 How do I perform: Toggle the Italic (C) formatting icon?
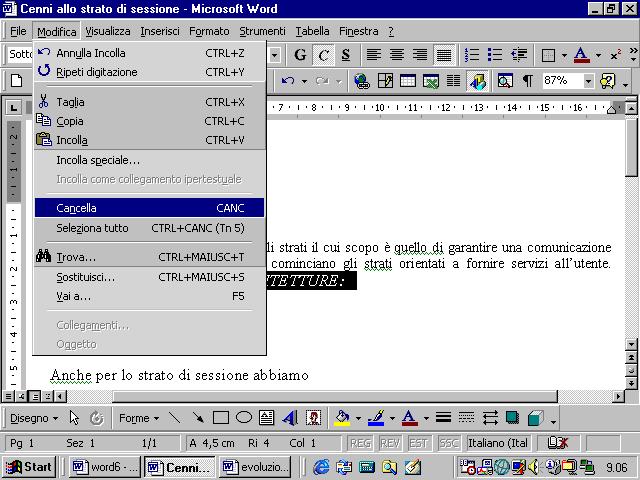(323, 55)
